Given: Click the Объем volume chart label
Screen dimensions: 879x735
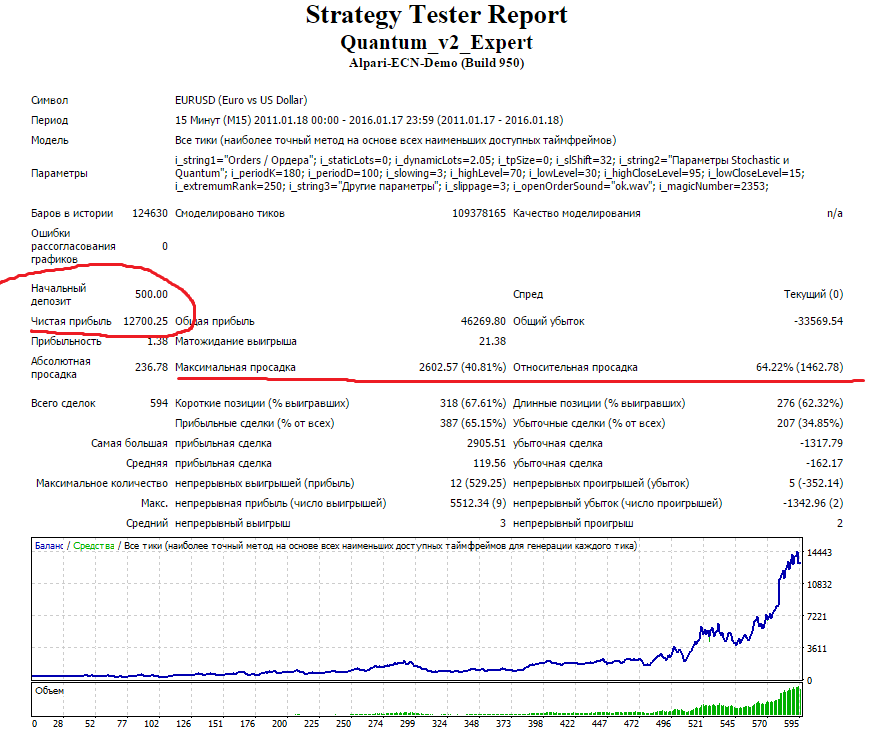Looking at the screenshot, I should (x=49, y=691).
